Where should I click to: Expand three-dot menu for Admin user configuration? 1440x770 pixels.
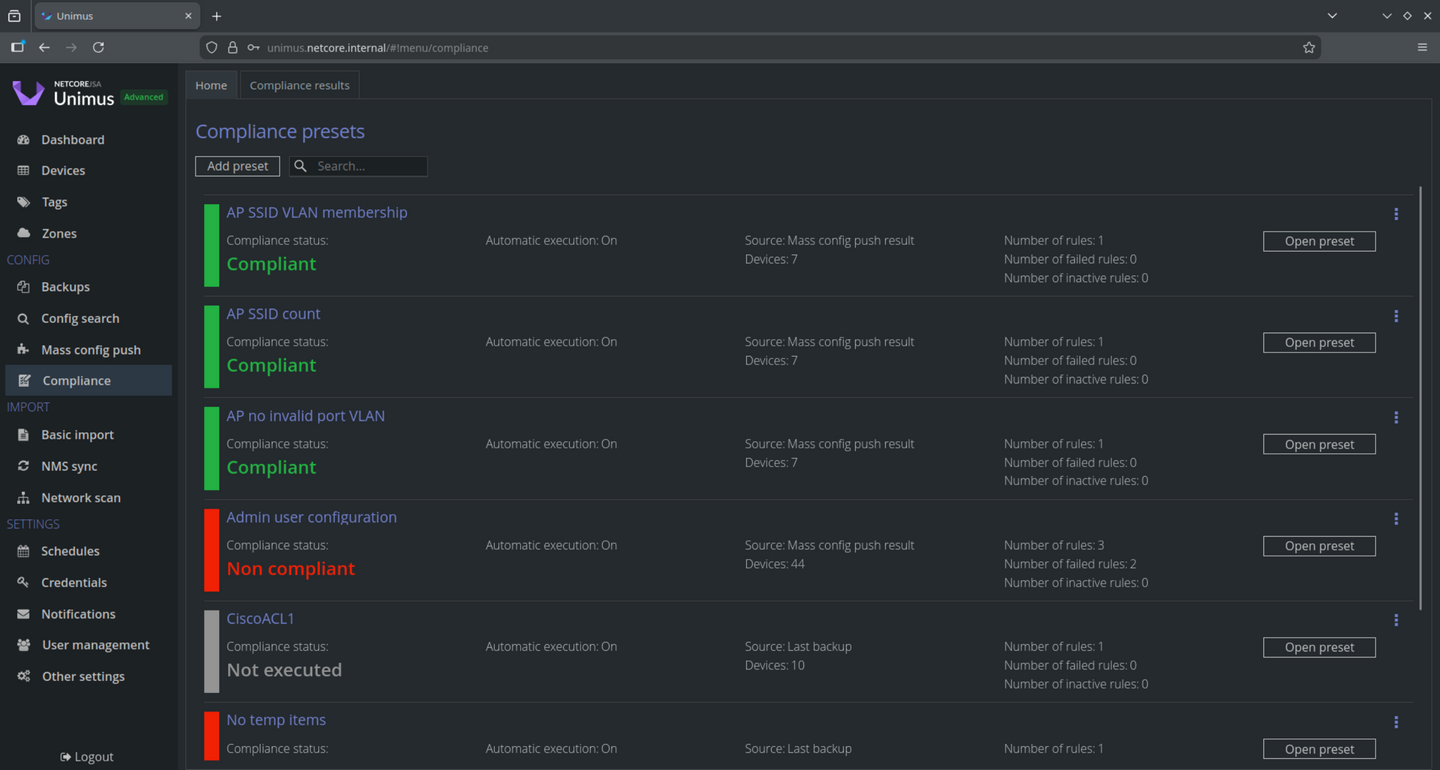click(x=1396, y=519)
